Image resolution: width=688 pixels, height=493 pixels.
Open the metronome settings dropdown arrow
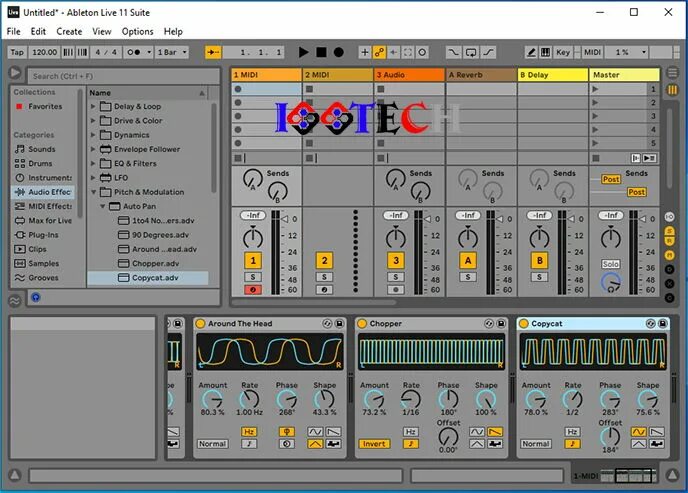(x=149, y=52)
